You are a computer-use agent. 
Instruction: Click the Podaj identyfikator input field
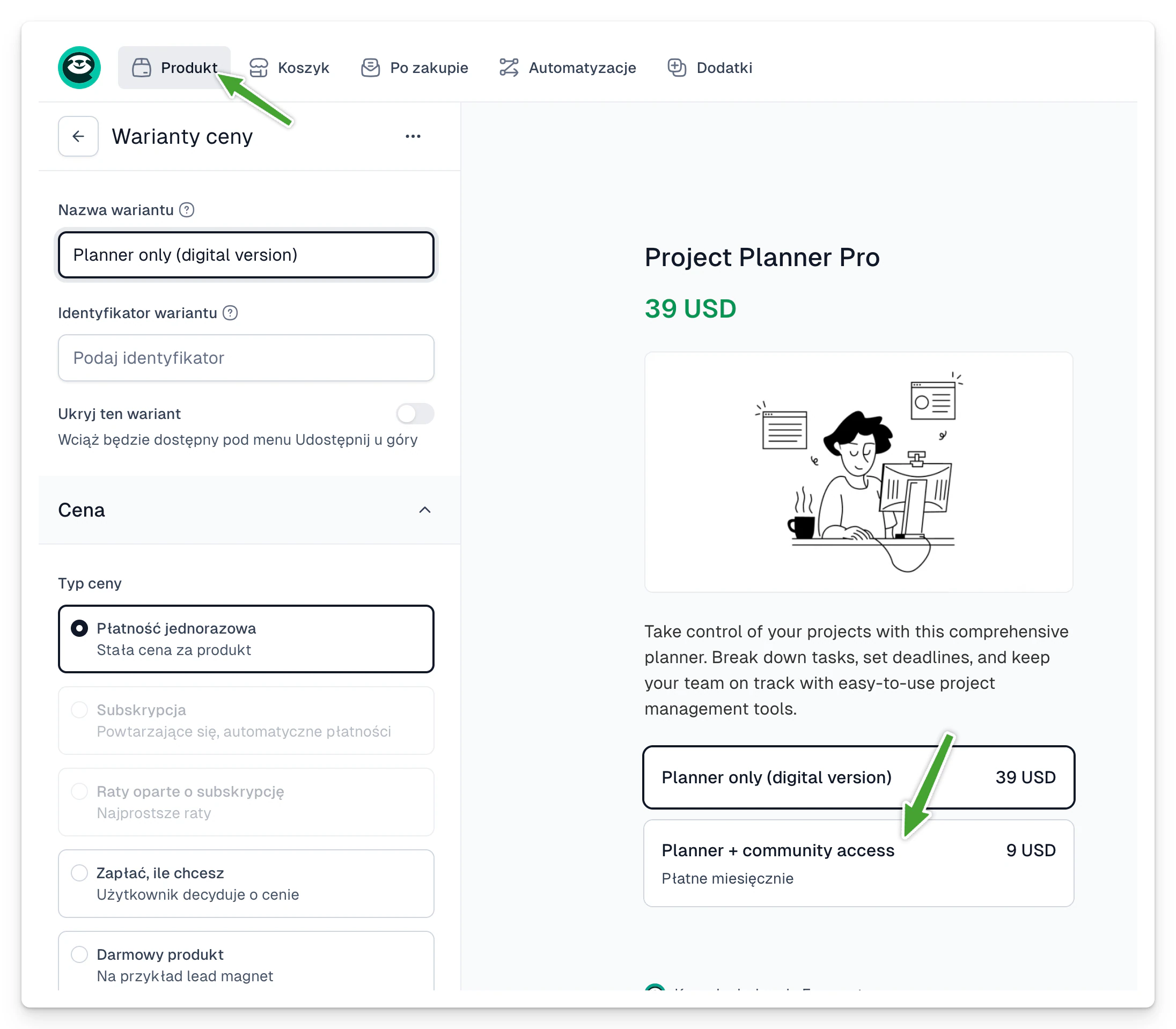246,358
